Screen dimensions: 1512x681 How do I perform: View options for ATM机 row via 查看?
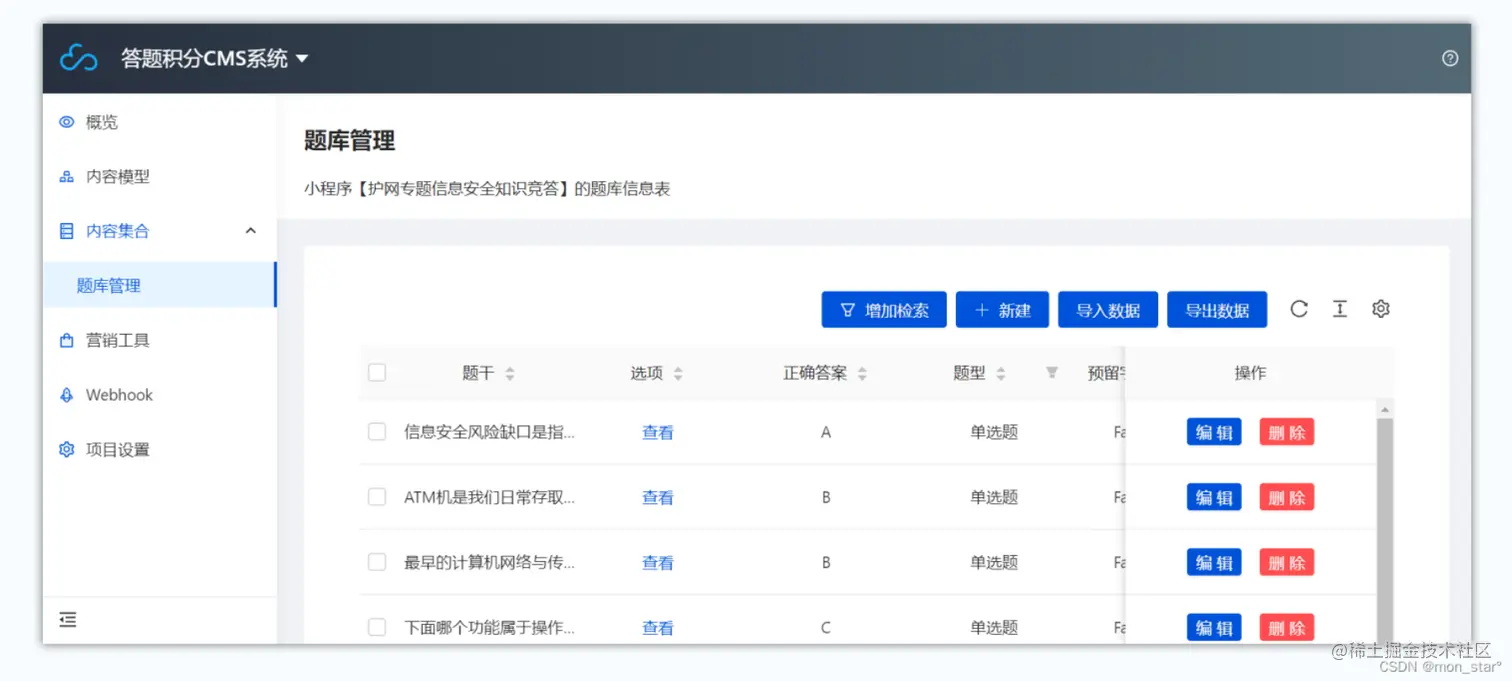tap(658, 497)
